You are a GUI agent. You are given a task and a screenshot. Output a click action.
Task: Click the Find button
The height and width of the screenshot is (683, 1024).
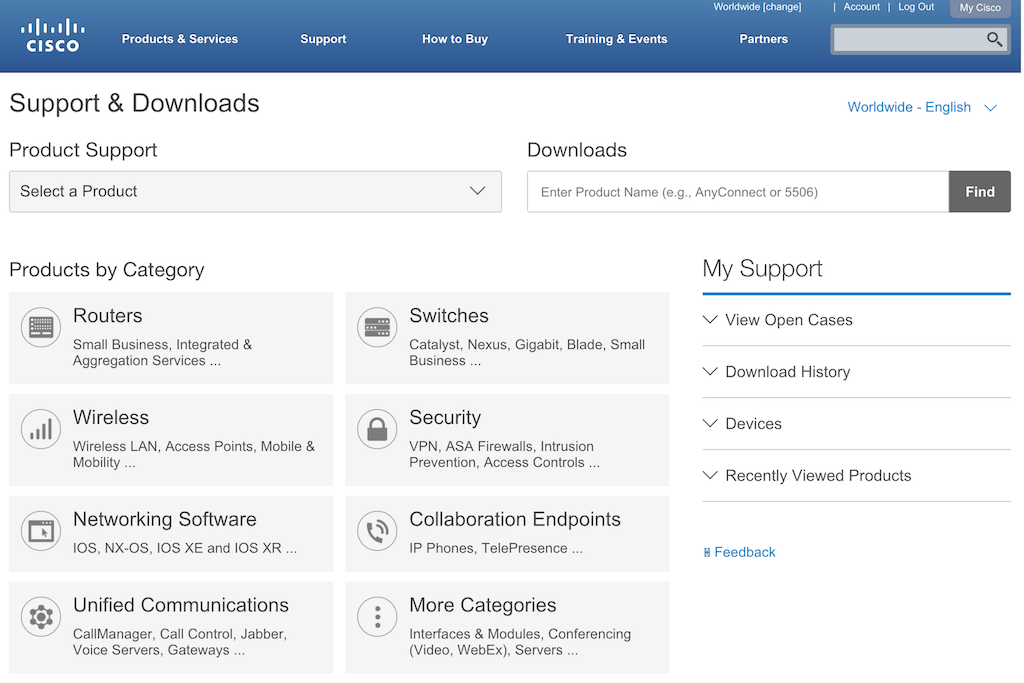980,192
